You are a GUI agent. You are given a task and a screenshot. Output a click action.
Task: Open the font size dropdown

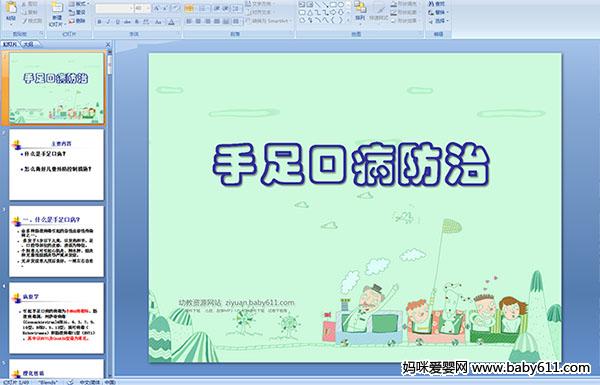[142, 8]
